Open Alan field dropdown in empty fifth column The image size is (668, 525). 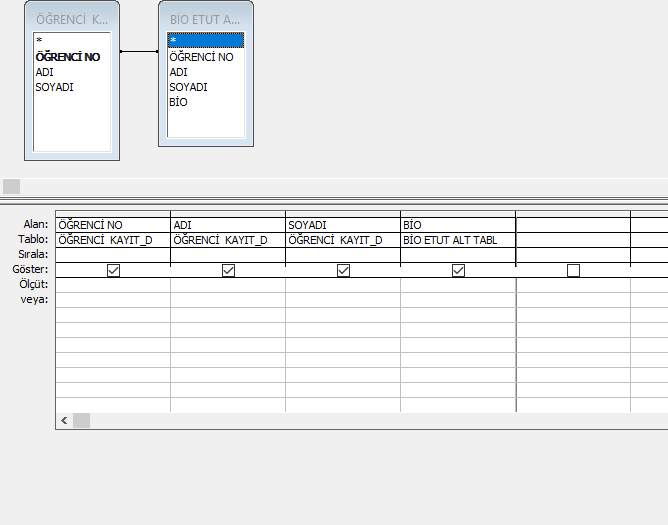click(573, 225)
